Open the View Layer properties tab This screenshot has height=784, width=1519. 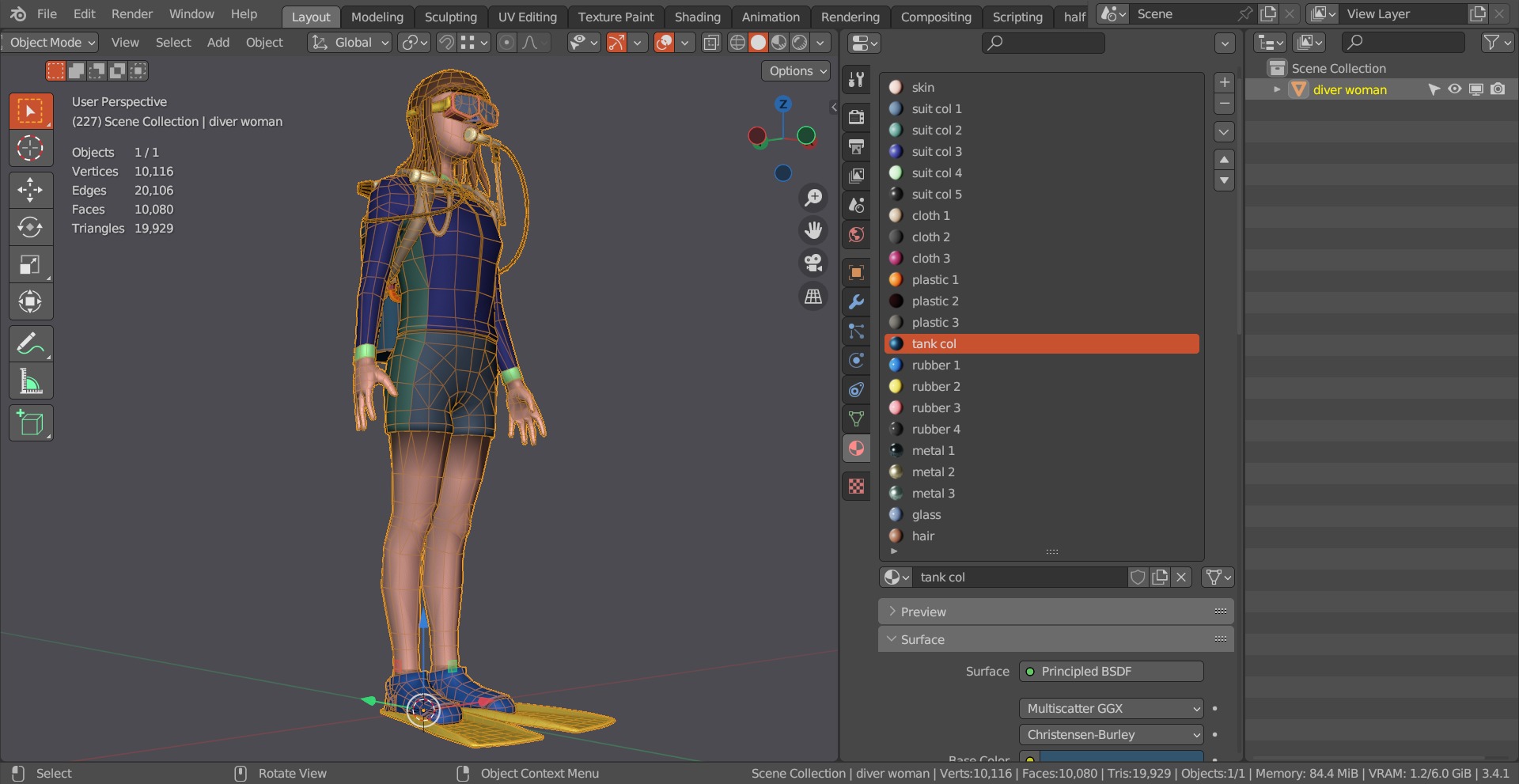856,176
